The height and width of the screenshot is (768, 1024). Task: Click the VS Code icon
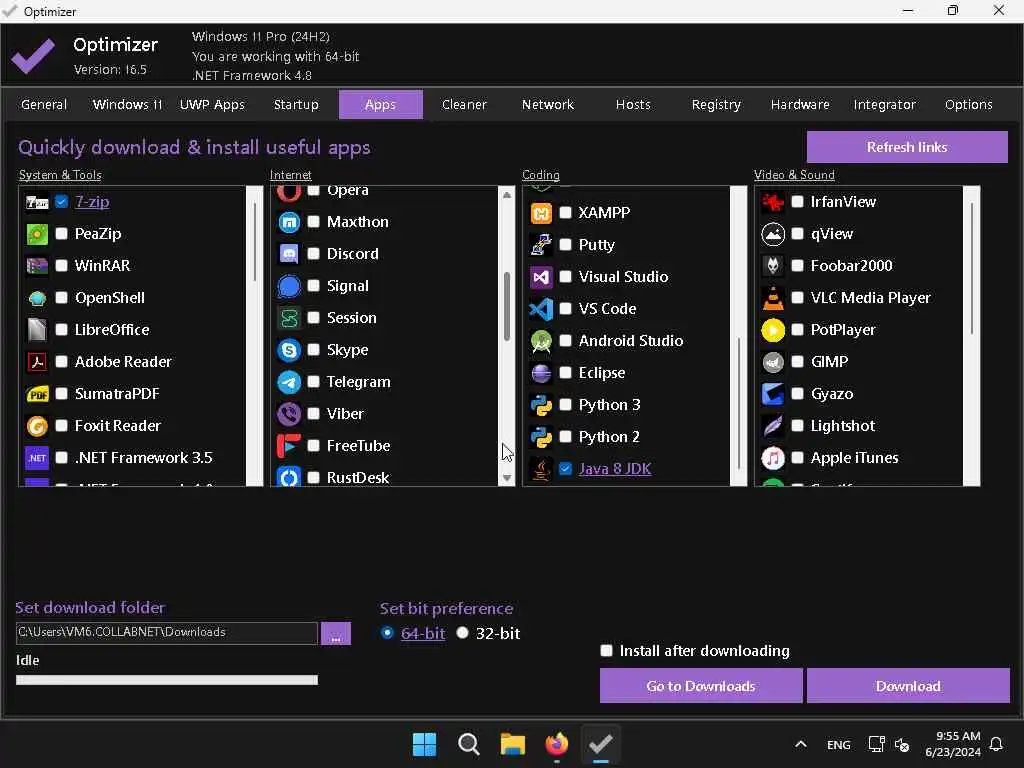(541, 309)
